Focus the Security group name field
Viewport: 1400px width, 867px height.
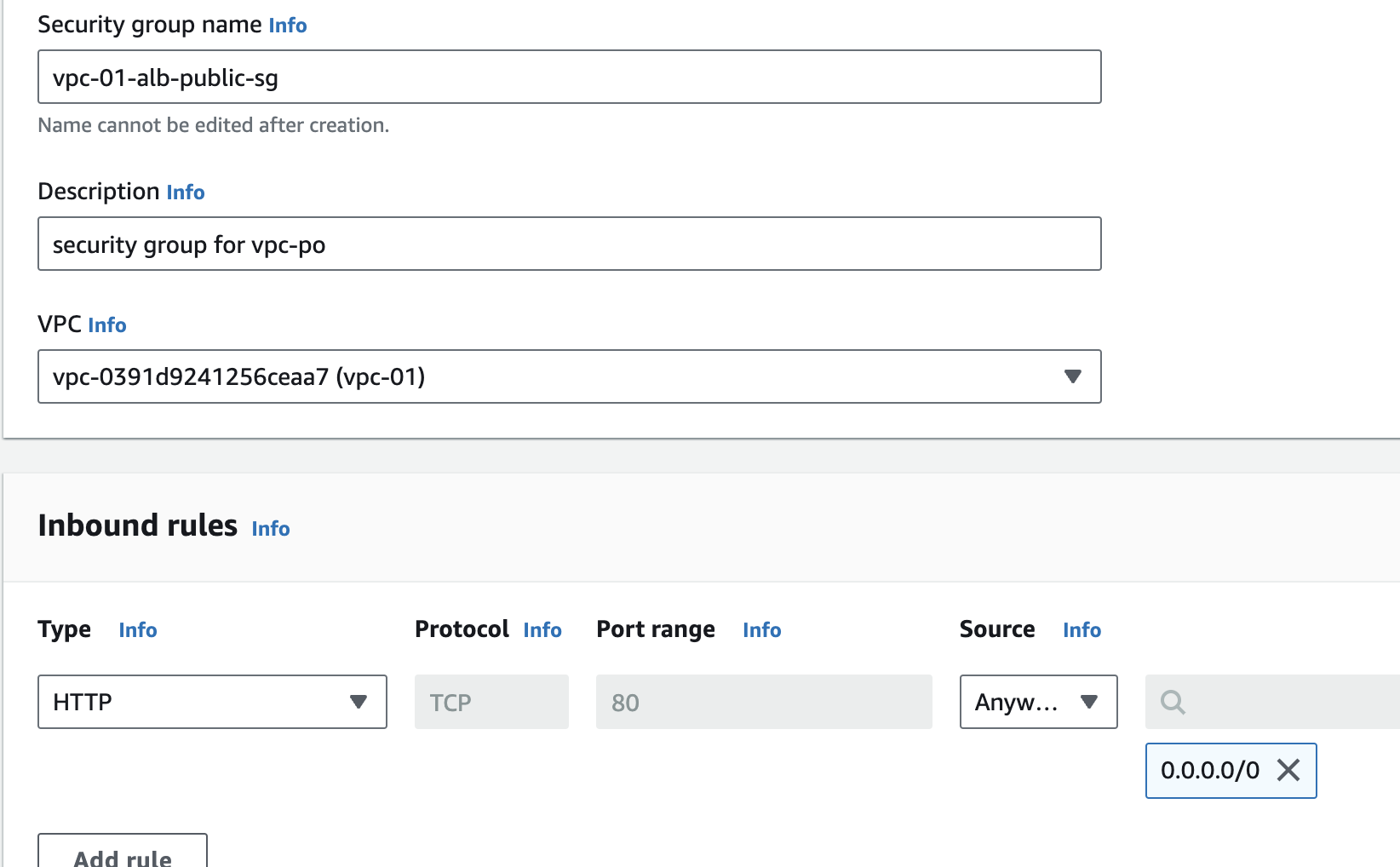(569, 78)
